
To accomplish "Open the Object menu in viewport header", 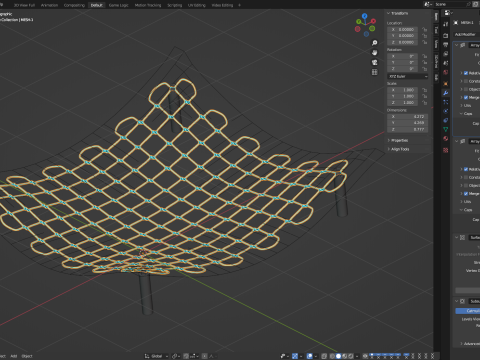I will point(27,356).
